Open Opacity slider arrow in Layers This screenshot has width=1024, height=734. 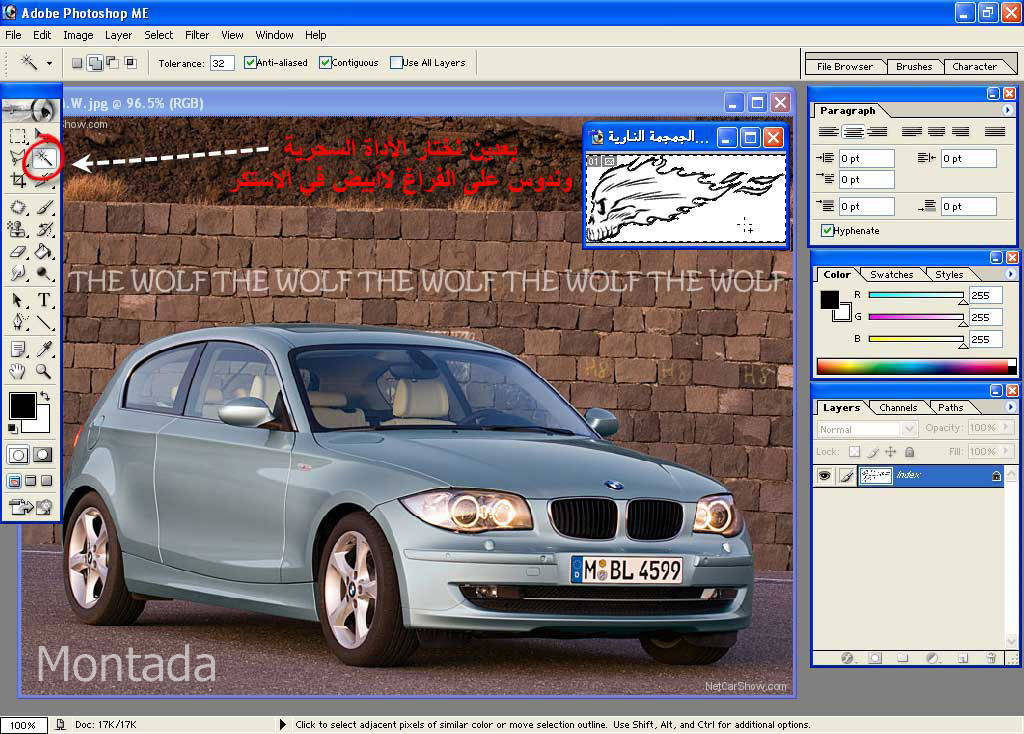click(x=1006, y=427)
